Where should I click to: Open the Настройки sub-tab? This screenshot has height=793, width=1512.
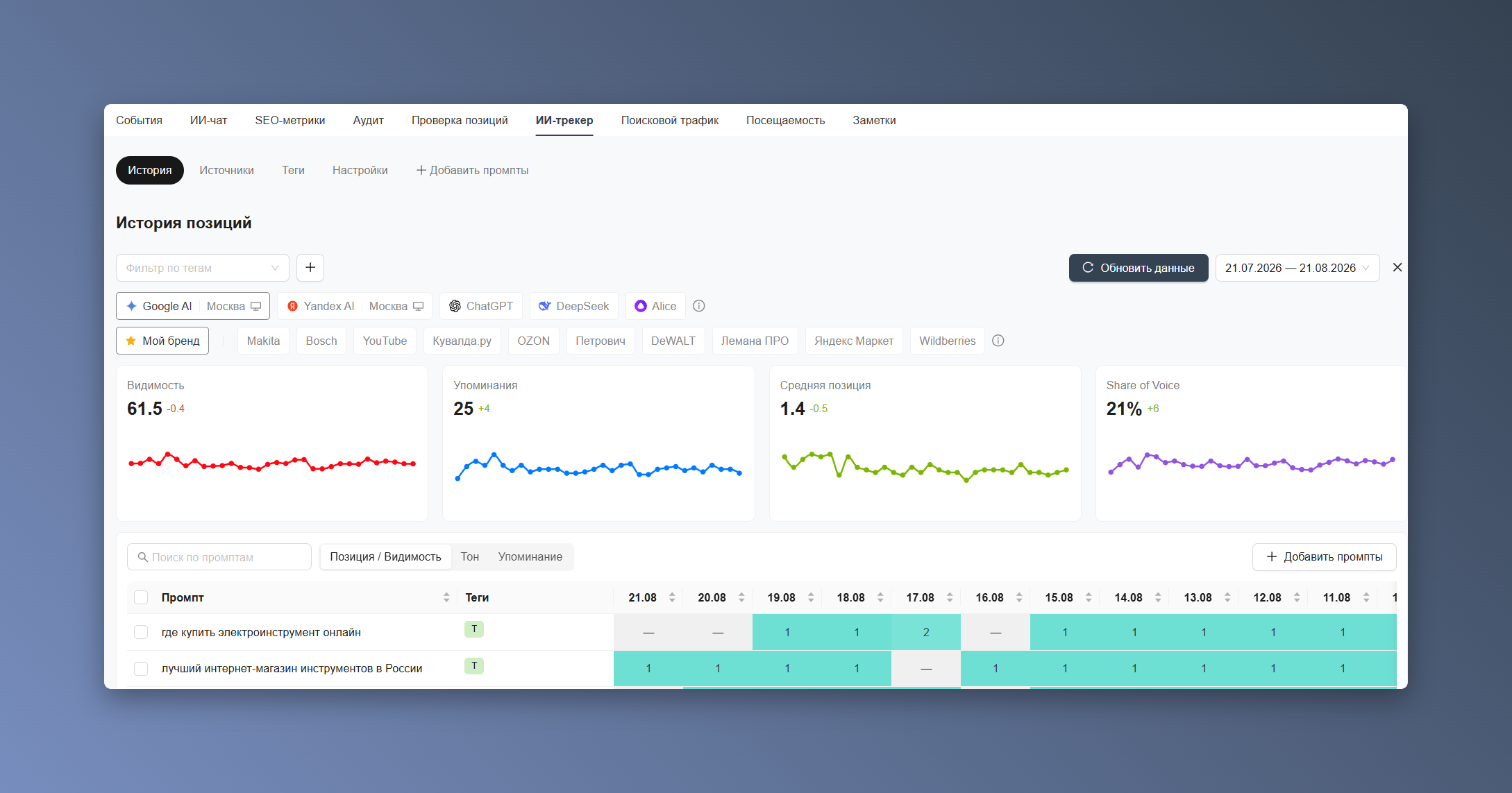[x=360, y=170]
